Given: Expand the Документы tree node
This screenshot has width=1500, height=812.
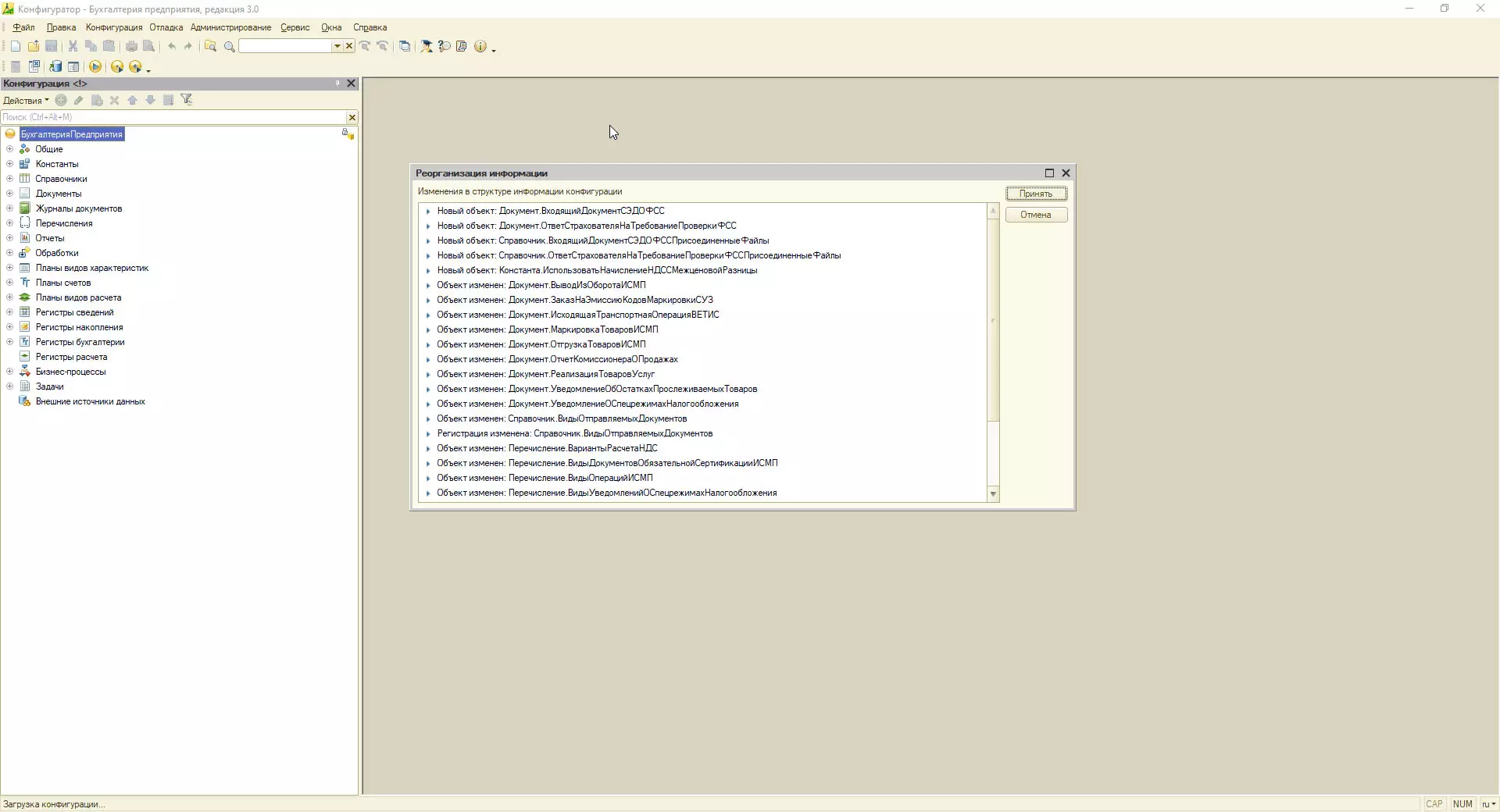Looking at the screenshot, I should tap(10, 194).
